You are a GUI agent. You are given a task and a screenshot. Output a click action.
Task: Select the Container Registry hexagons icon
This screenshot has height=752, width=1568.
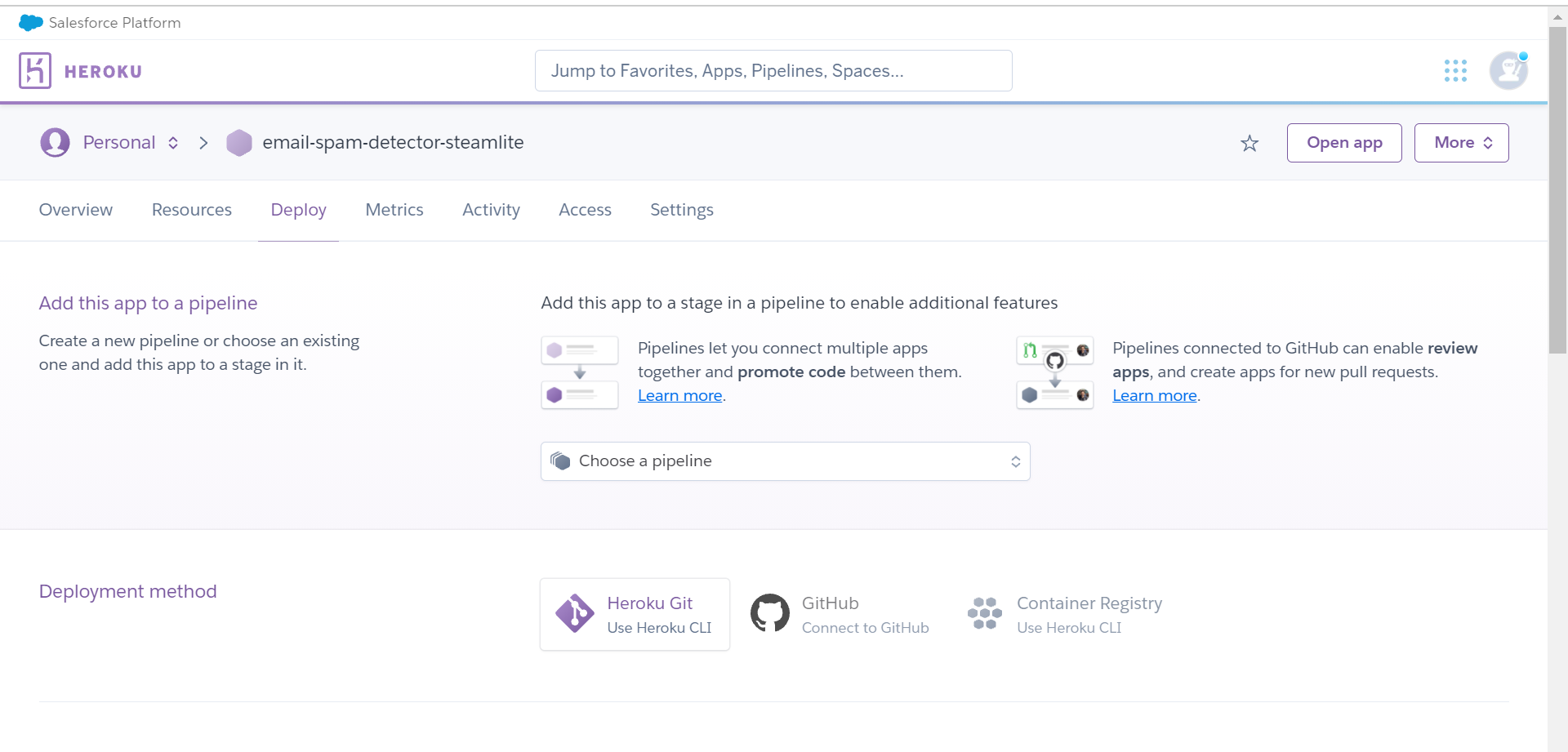pos(985,613)
